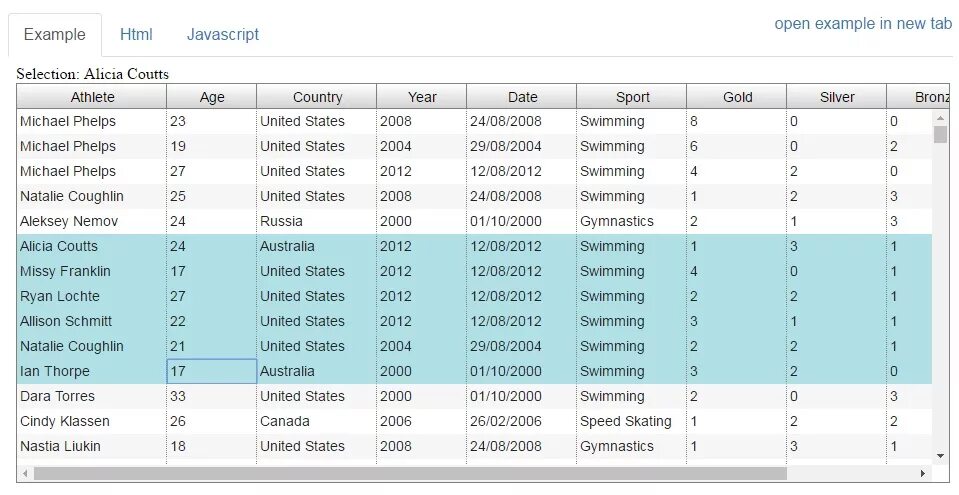
Task: Open the Javascript tab
Action: [223, 34]
